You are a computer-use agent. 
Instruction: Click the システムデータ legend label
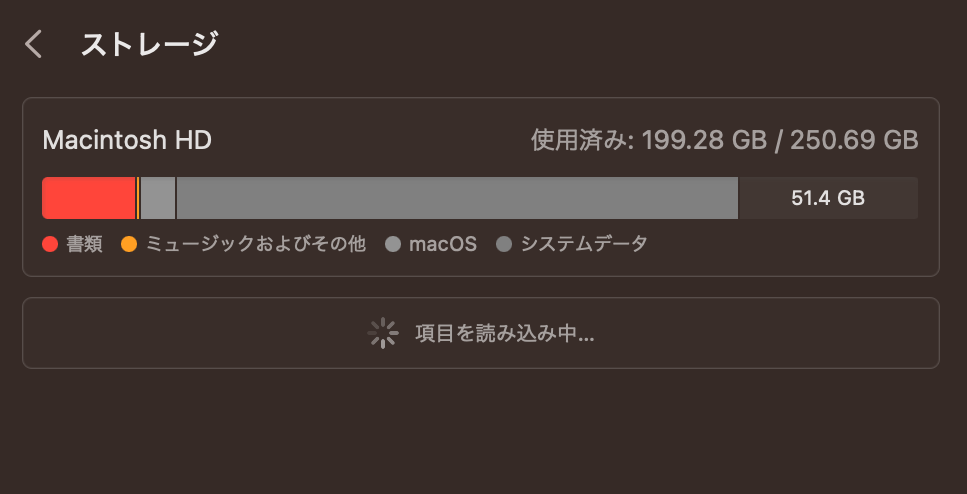point(584,244)
